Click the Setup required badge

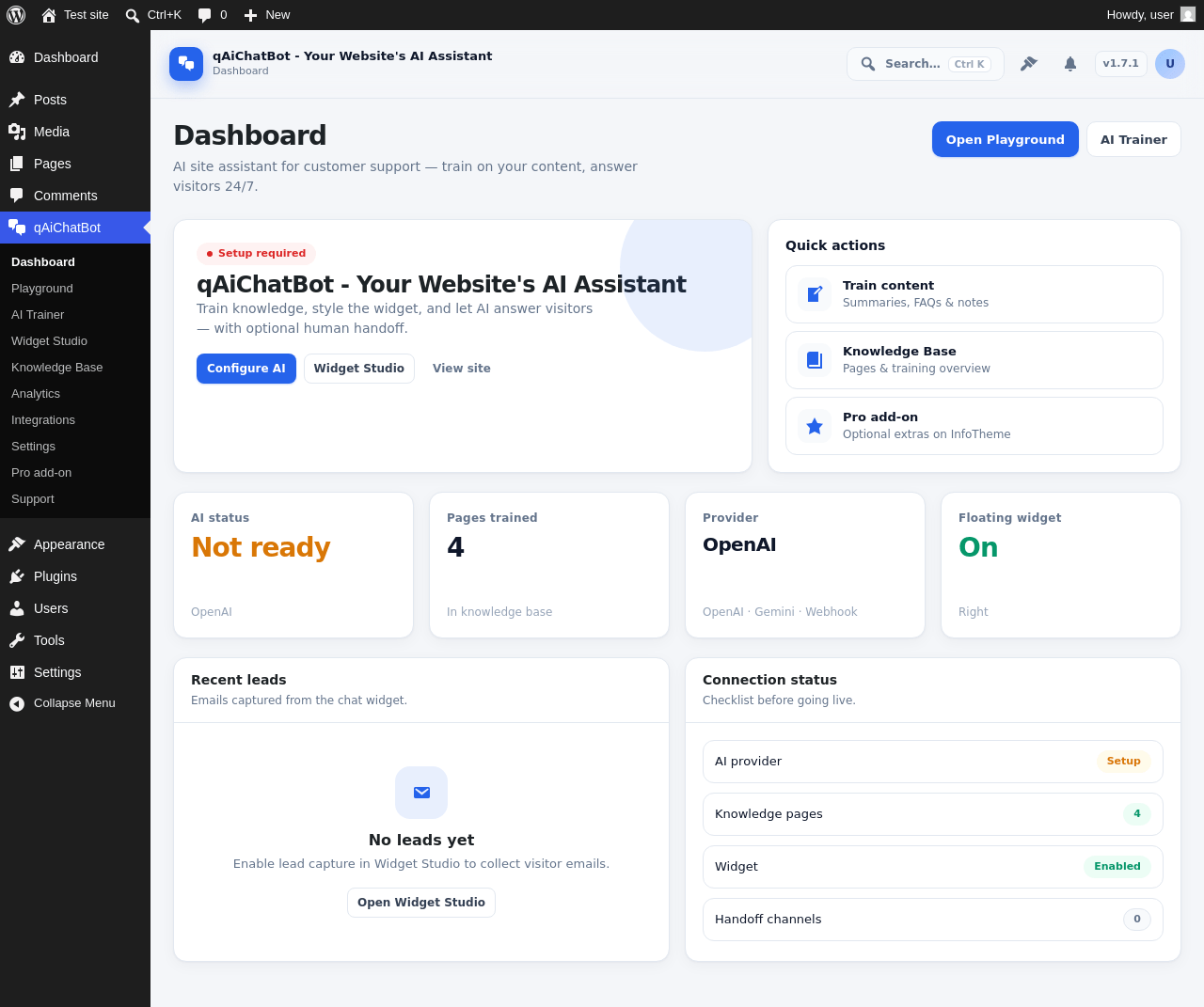[256, 253]
